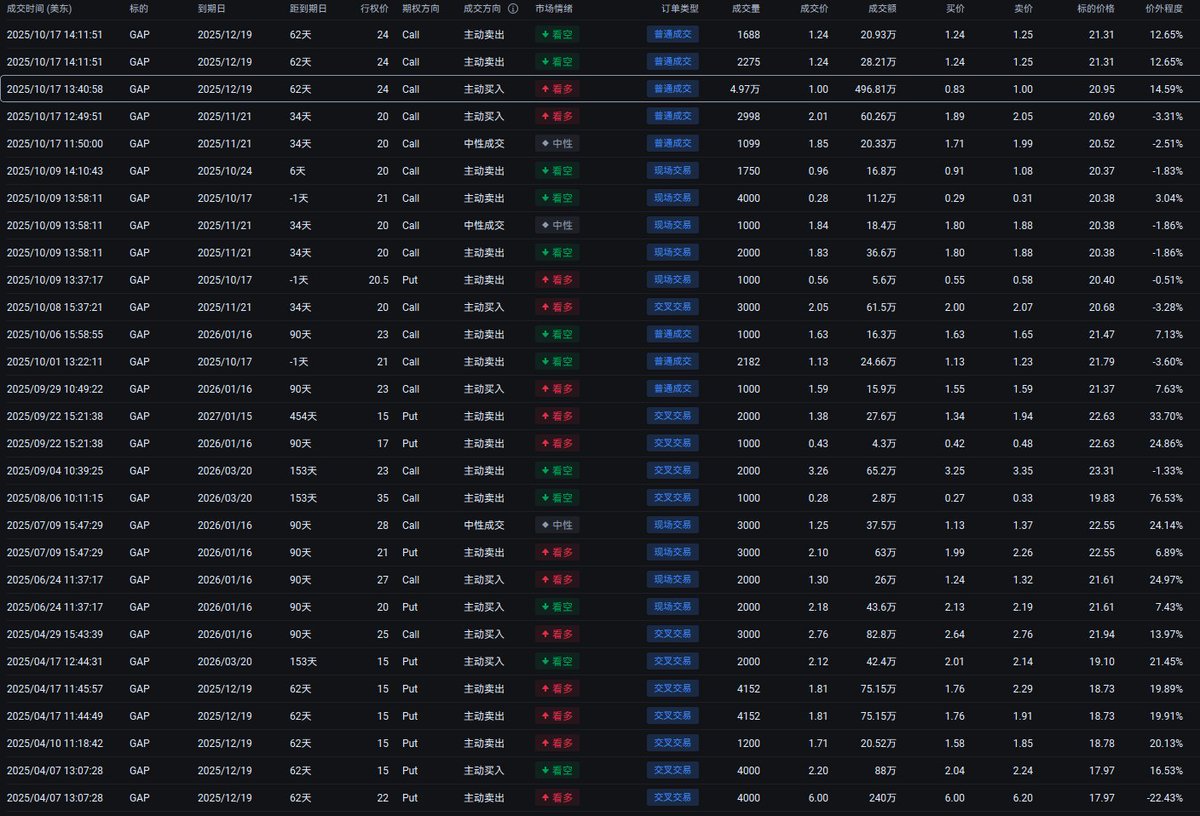Sort by the 标的价格 column header

click(1096, 8)
